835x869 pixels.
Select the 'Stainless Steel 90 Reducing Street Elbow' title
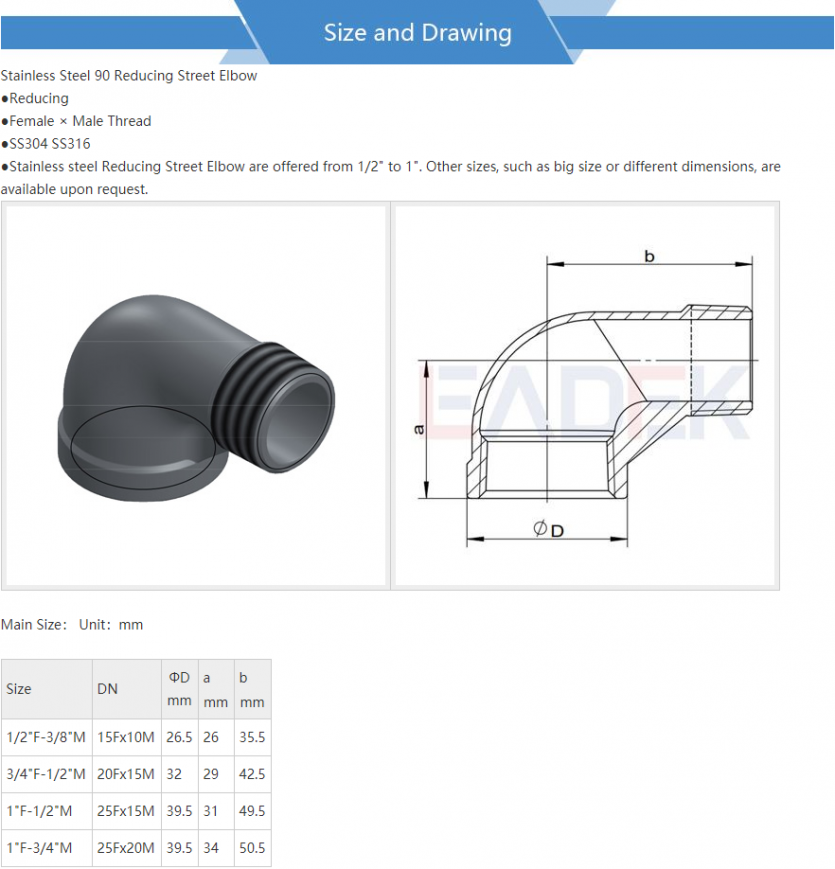pos(129,76)
